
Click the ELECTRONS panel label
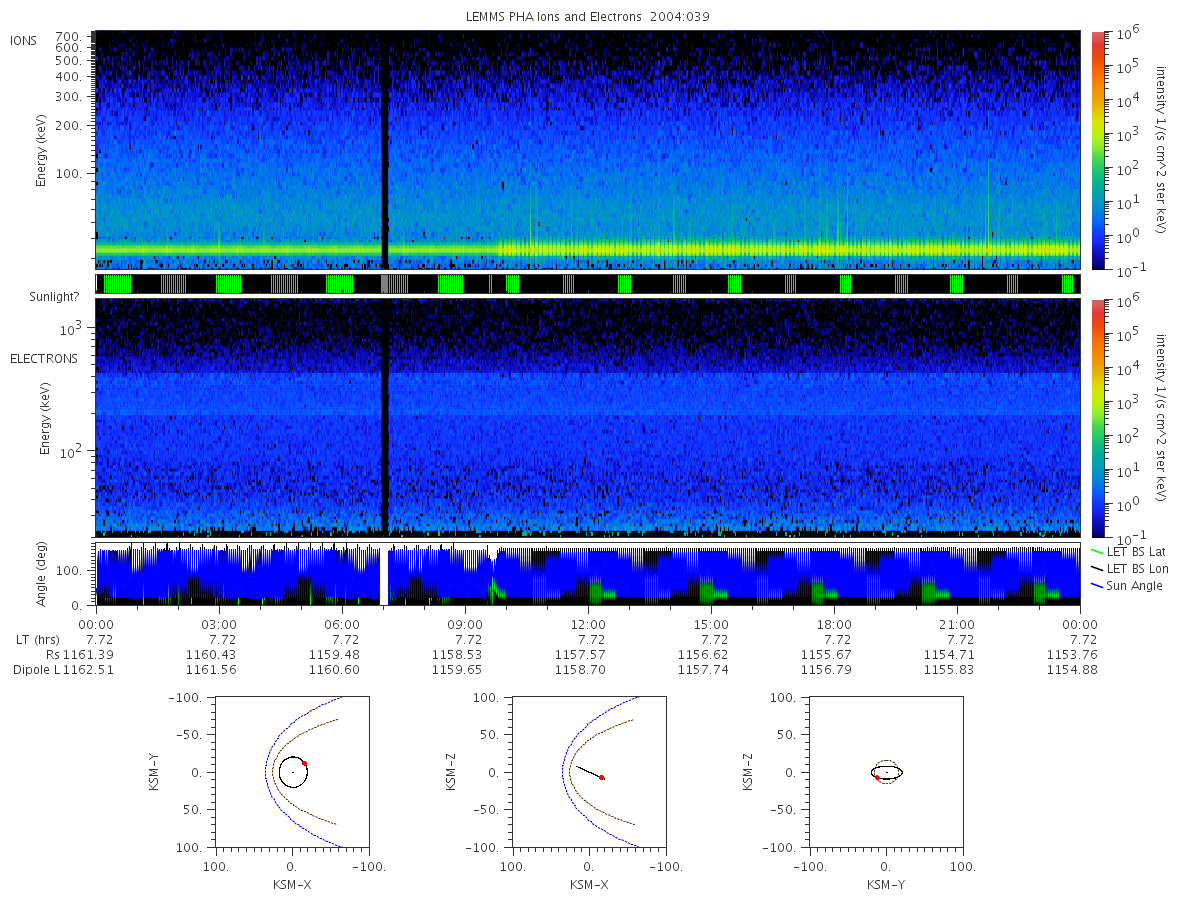pyautogui.click(x=44, y=358)
